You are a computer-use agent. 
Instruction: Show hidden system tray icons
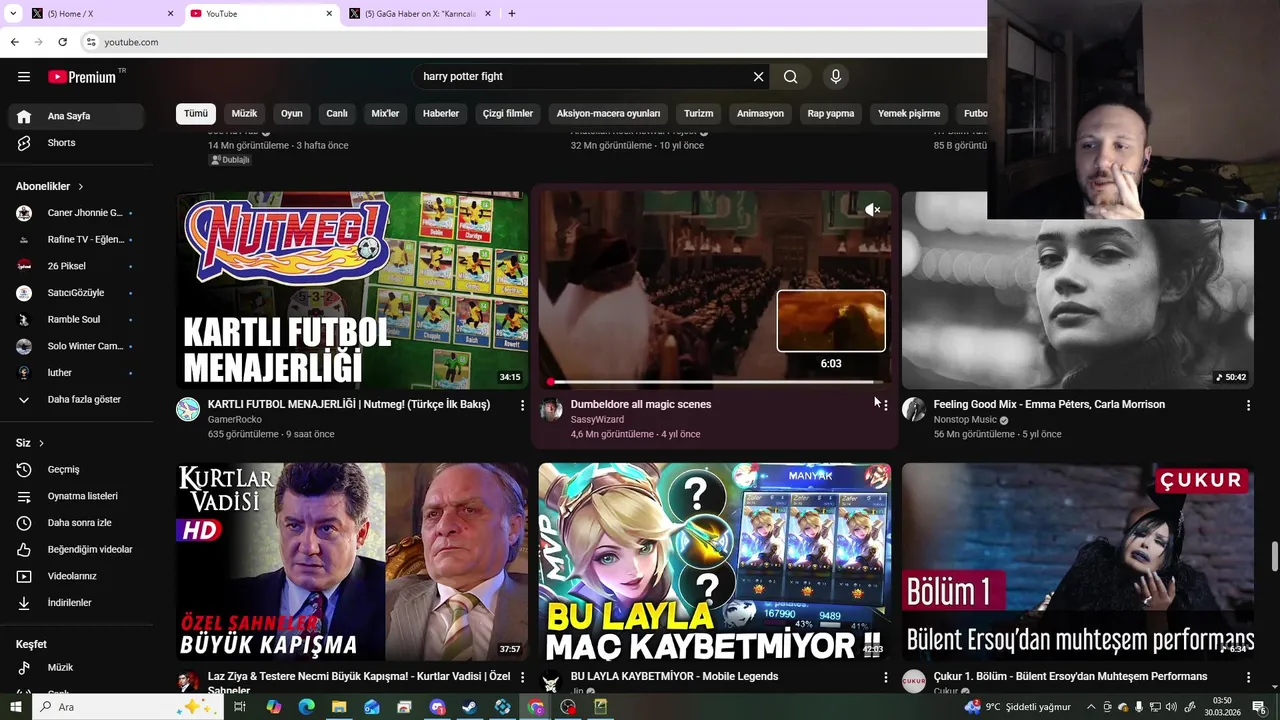pyautogui.click(x=1091, y=707)
